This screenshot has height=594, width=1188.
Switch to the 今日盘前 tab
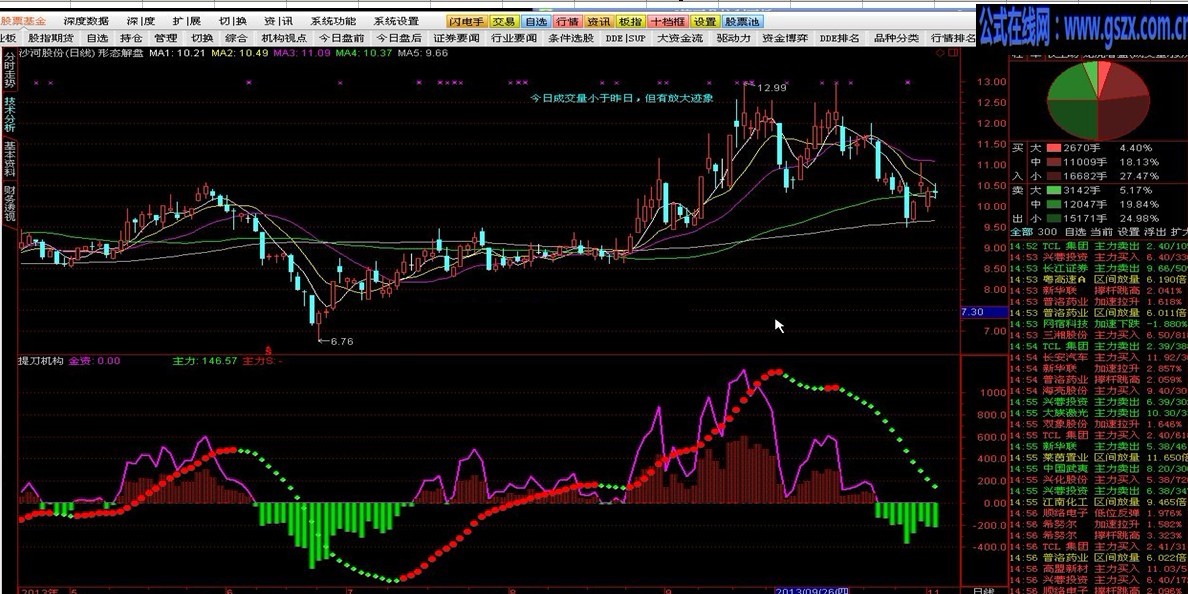point(342,38)
